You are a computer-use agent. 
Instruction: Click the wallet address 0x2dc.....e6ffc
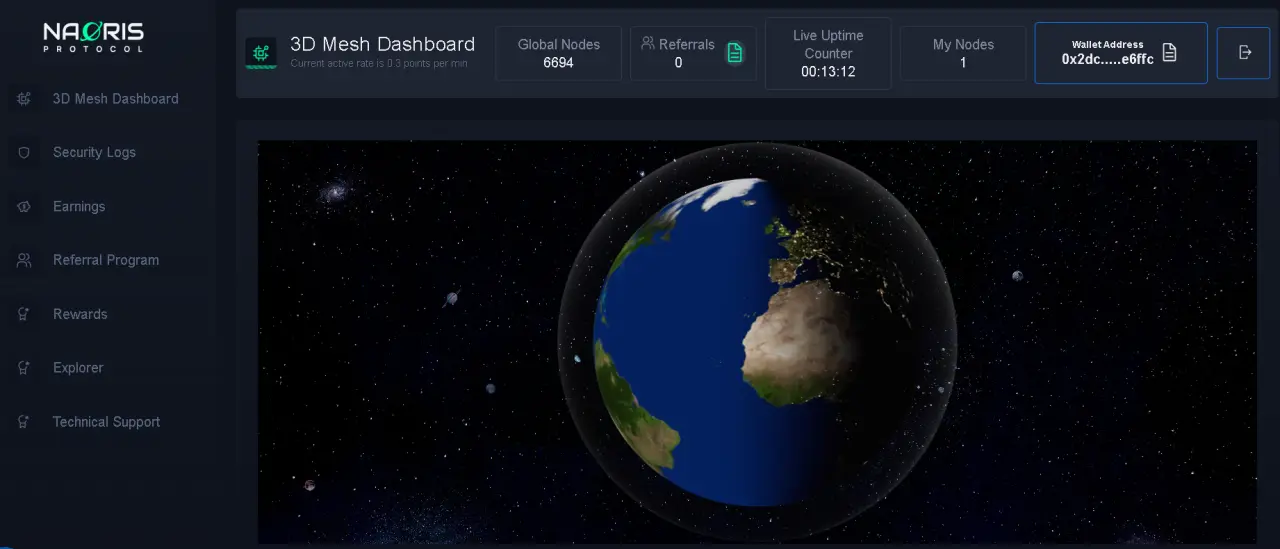tap(1108, 60)
